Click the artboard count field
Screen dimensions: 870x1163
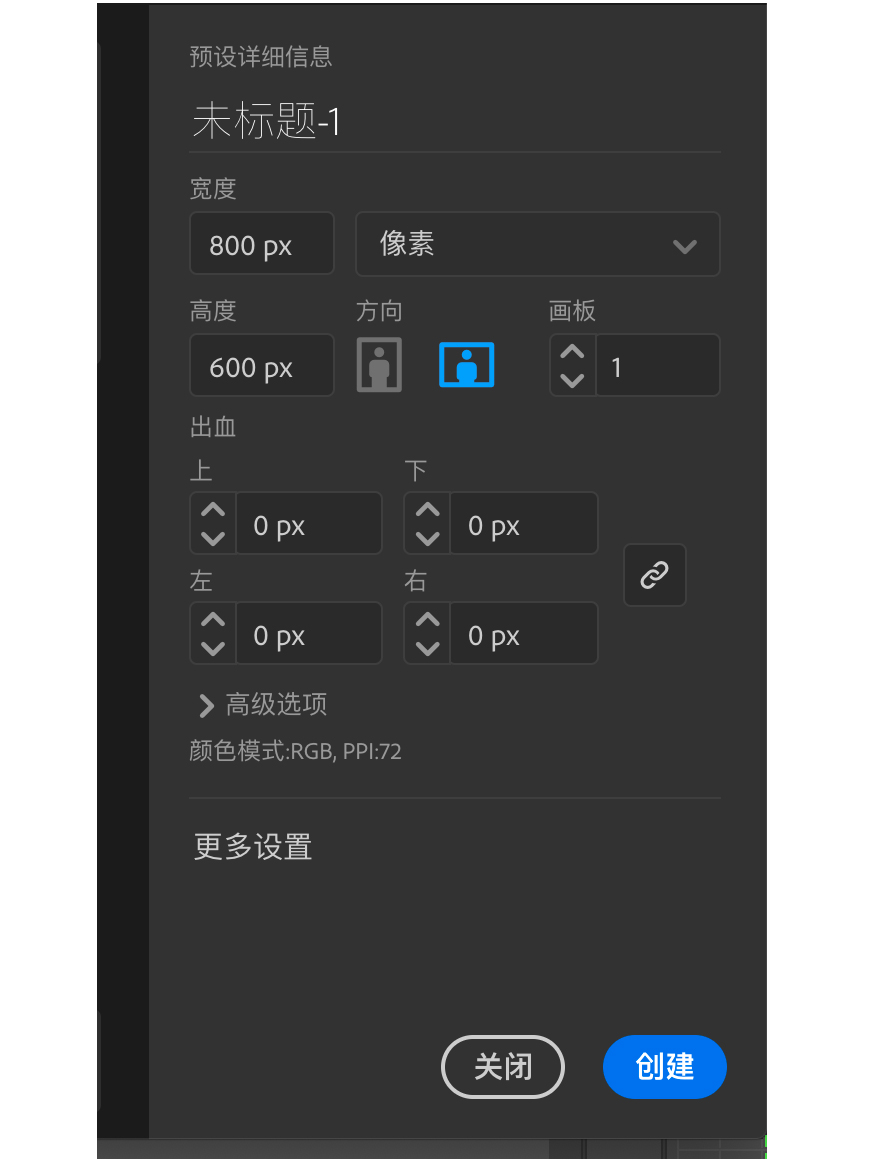(657, 366)
